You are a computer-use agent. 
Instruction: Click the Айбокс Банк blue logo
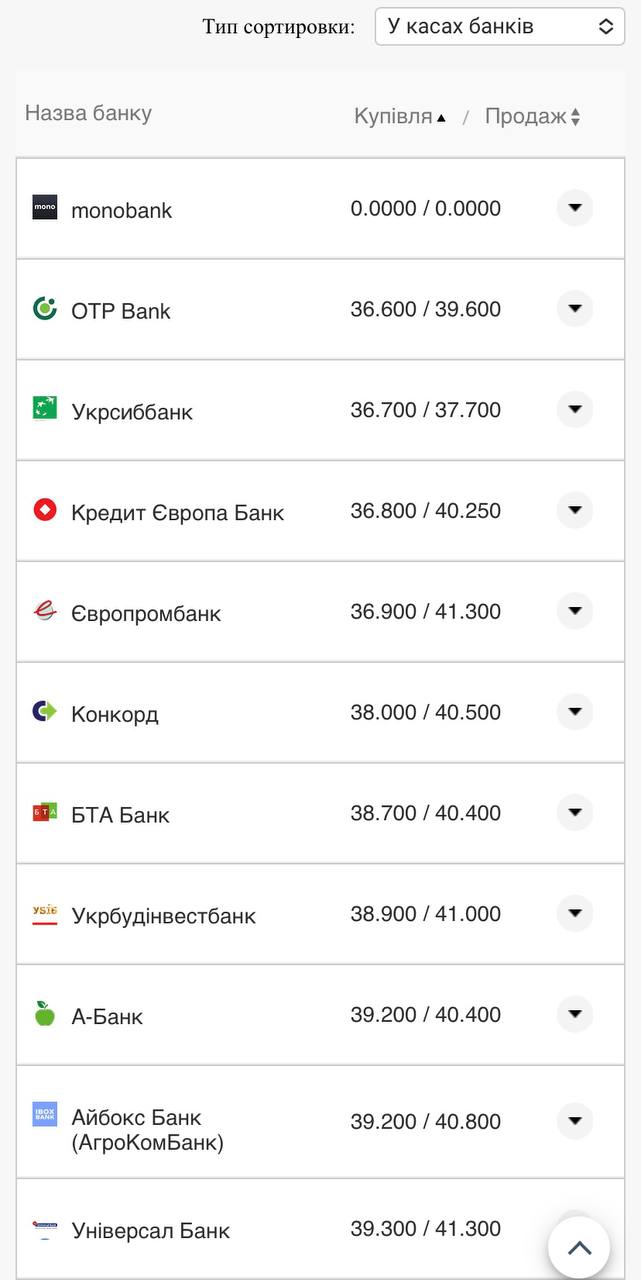point(44,1112)
